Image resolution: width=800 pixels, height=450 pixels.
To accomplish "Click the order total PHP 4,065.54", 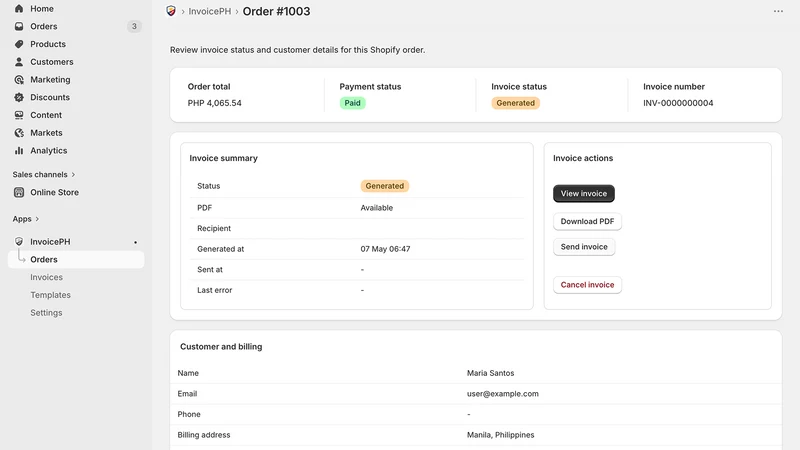I will pyautogui.click(x=214, y=103).
